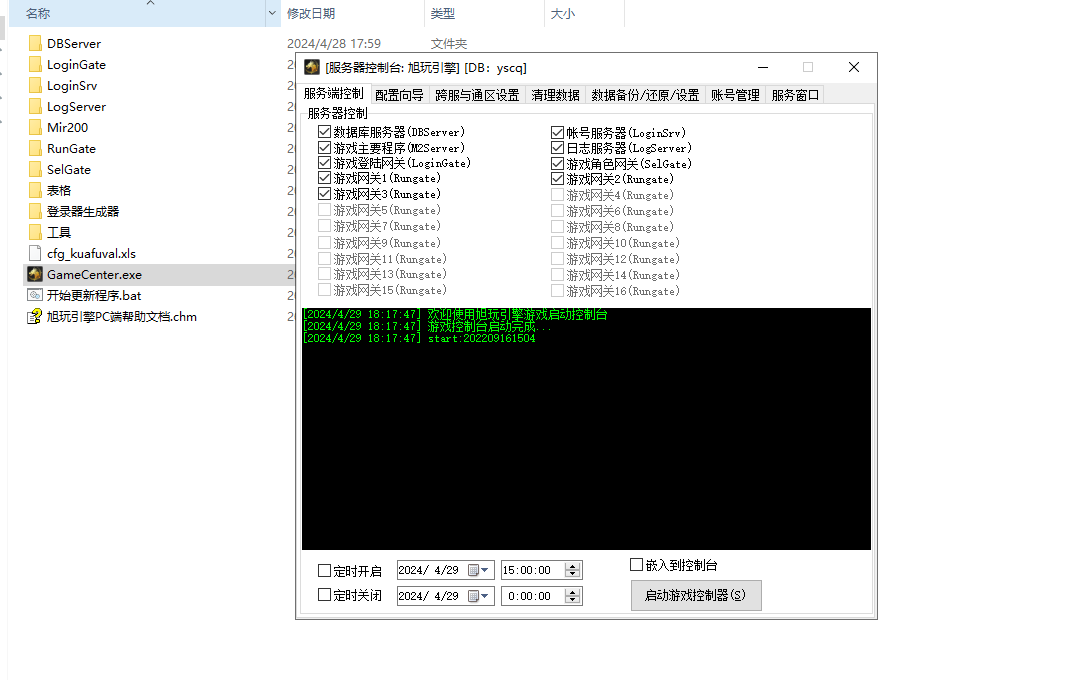Screen dimensions: 1092x680
Task: Minimize the server console window
Action: [x=763, y=68]
